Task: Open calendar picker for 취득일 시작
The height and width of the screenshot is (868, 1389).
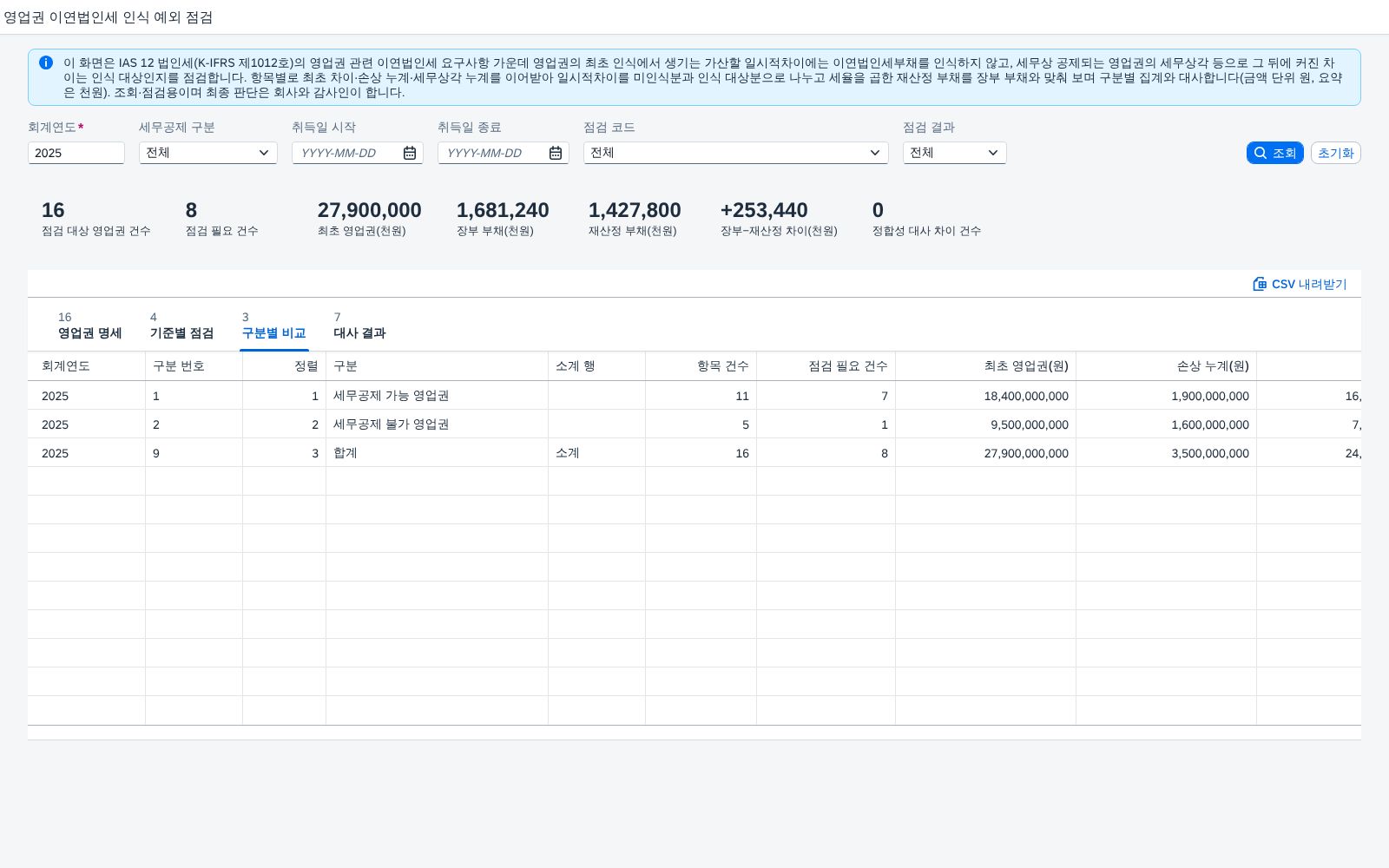Action: pos(410,153)
